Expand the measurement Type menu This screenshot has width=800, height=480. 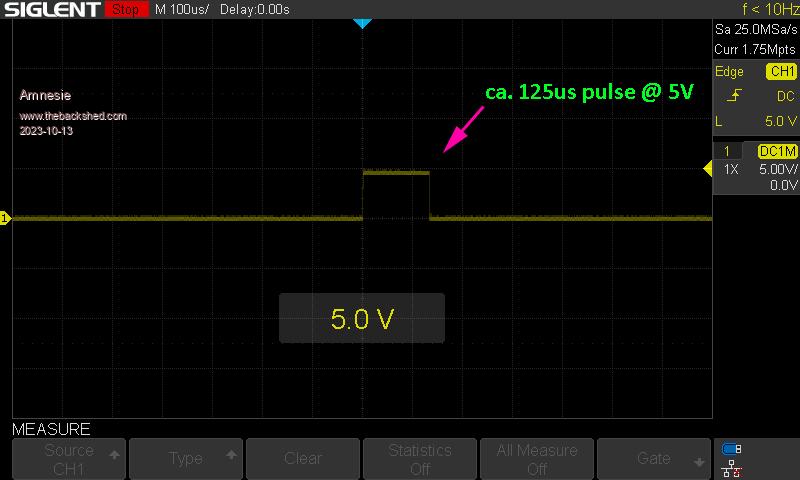click(186, 459)
